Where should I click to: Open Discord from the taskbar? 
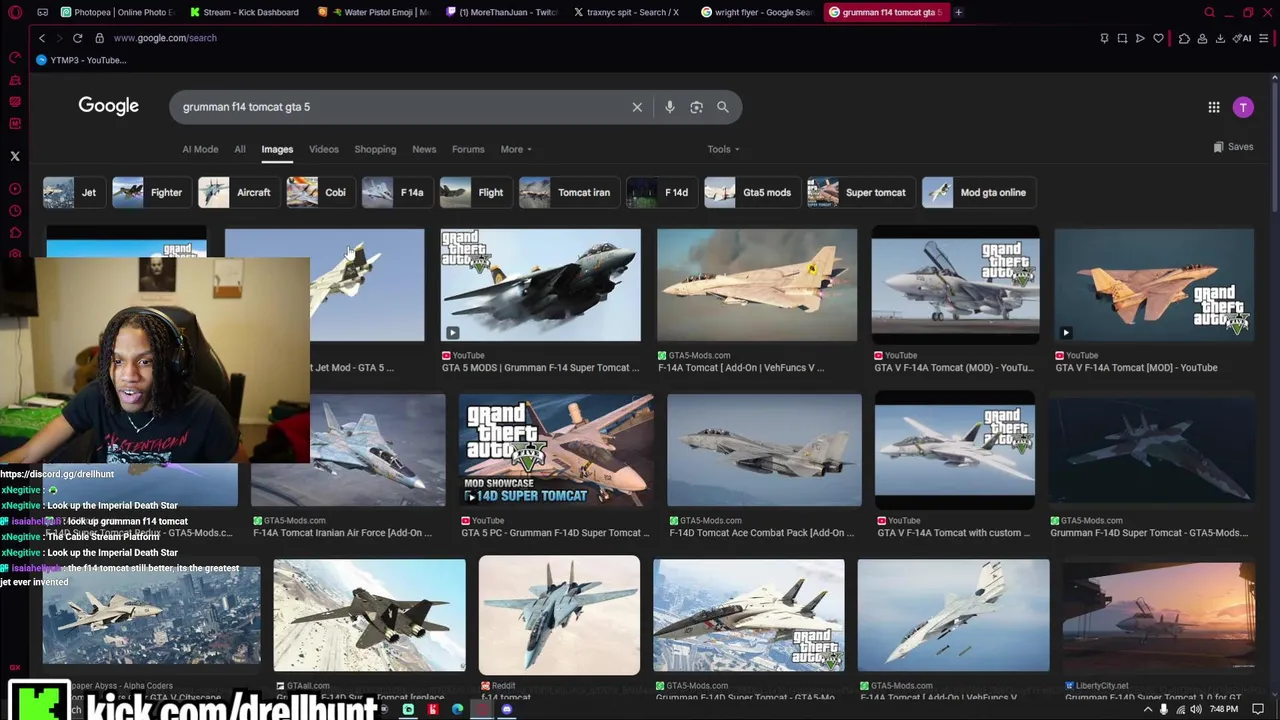tap(507, 709)
